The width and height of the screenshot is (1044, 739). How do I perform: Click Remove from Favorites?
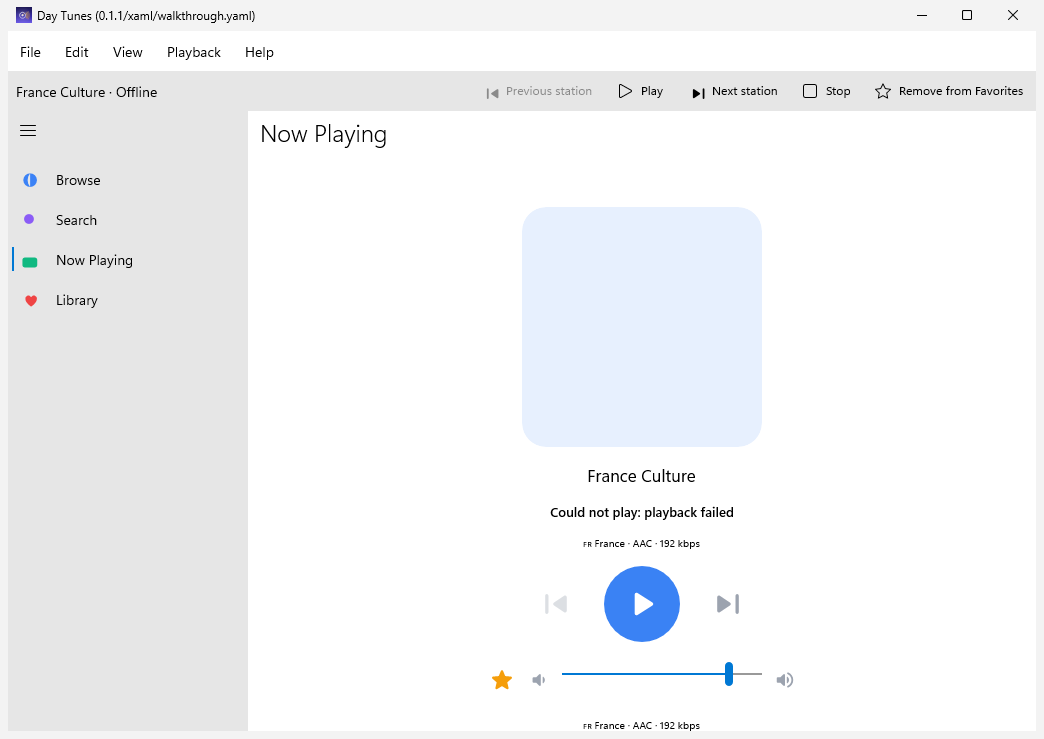pos(949,91)
